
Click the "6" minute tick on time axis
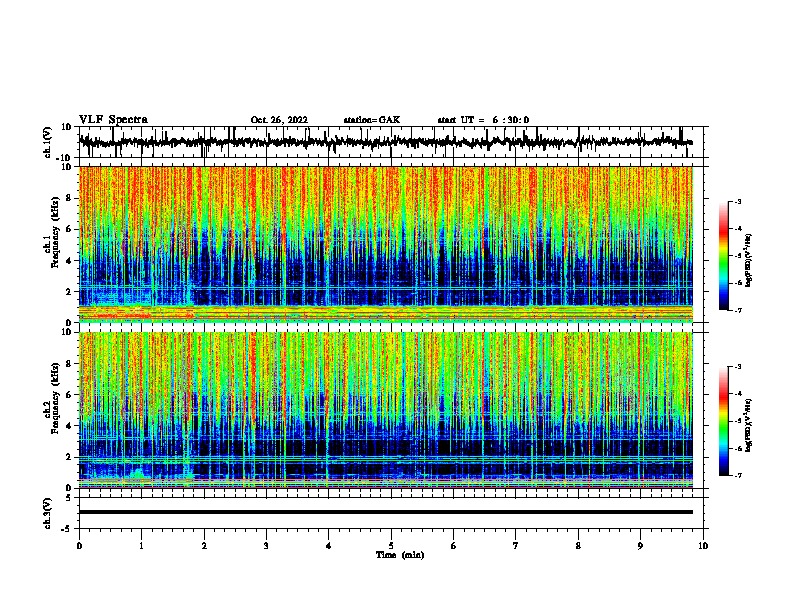pos(454,546)
